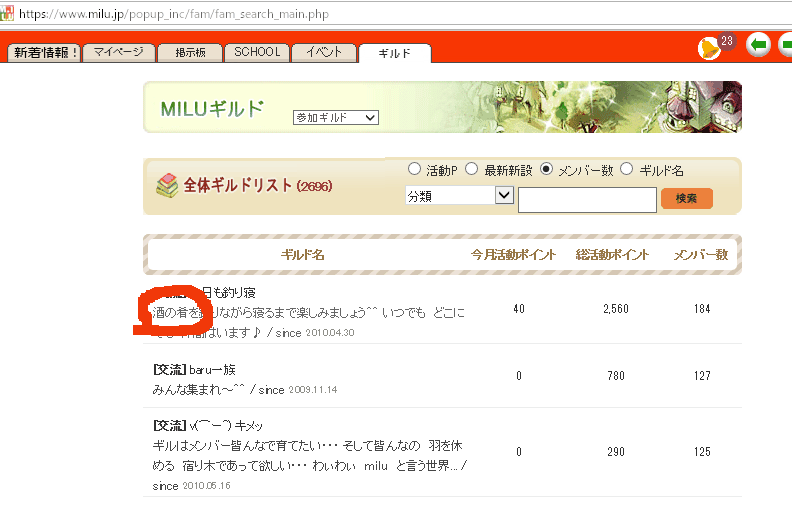Click the books icon beside 全体ギルドリスト
The image size is (792, 508).
[x=166, y=186]
